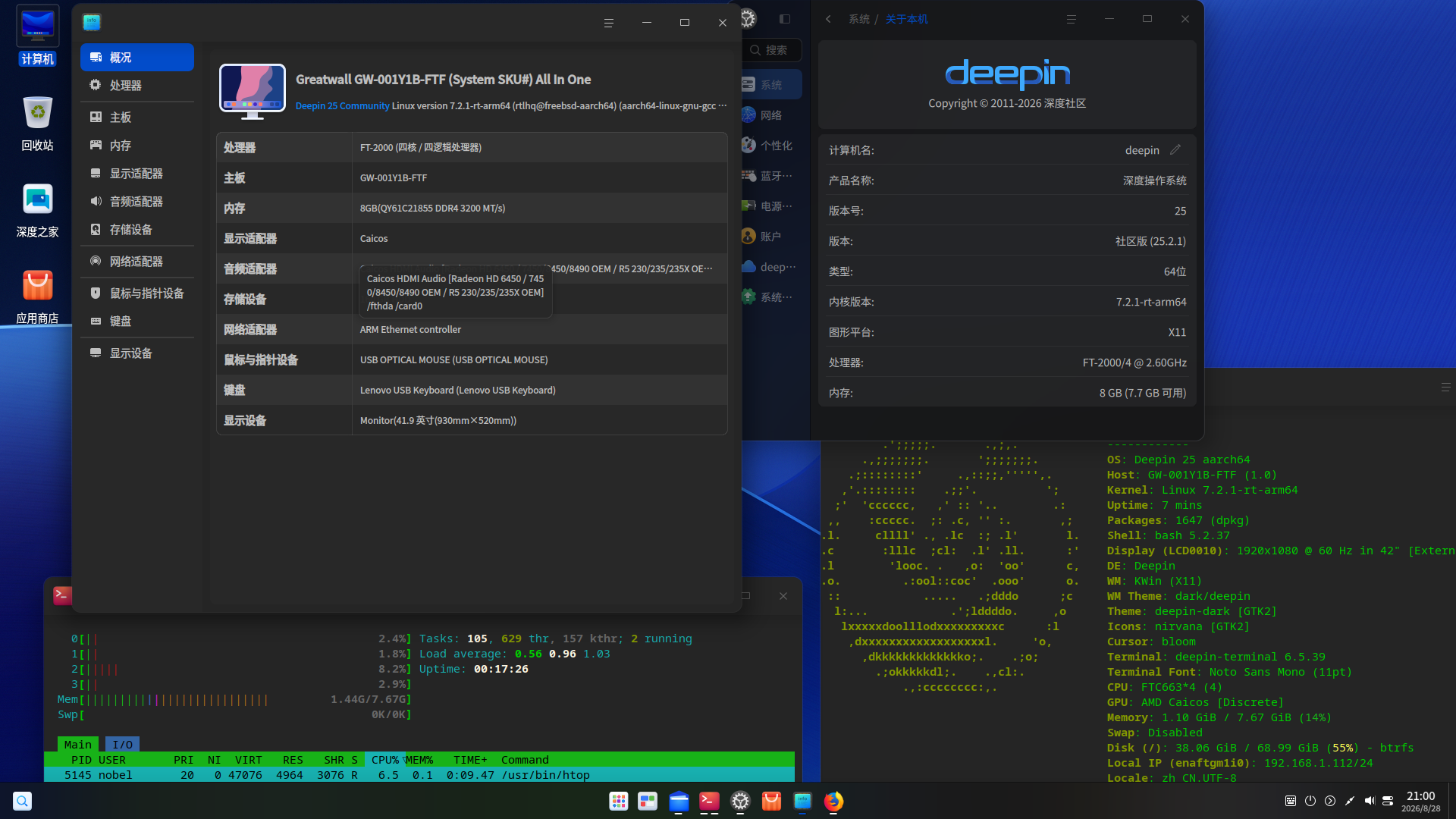Select 处理器 in device manager sidebar
The image size is (1456, 819).
click(137, 86)
